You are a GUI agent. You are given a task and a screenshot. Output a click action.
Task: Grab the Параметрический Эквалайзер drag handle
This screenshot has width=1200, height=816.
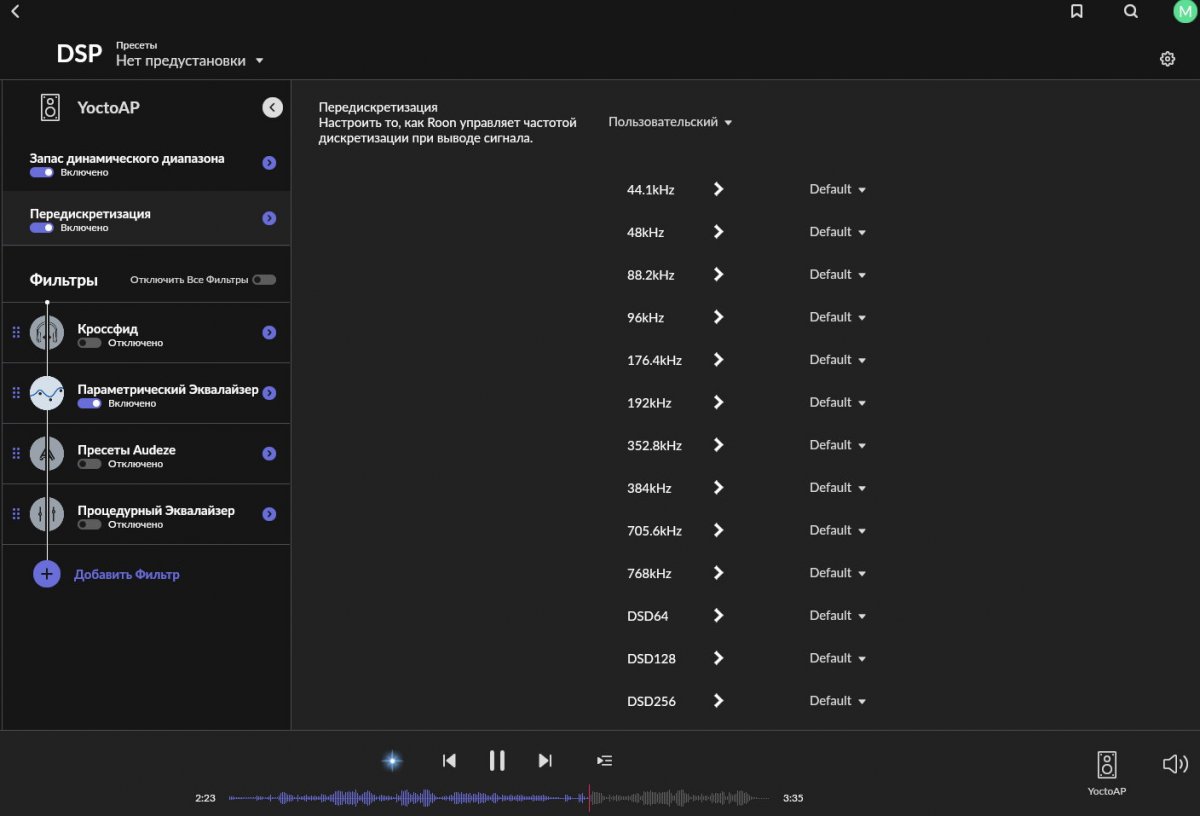[16, 393]
